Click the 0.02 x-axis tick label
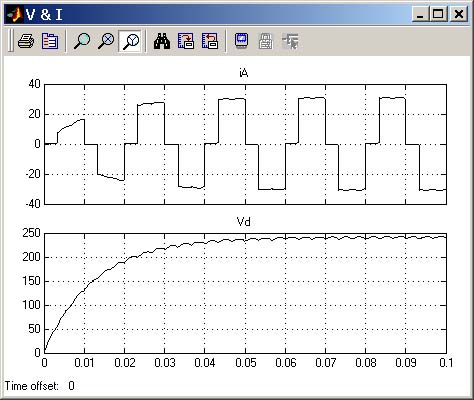 tap(125, 363)
